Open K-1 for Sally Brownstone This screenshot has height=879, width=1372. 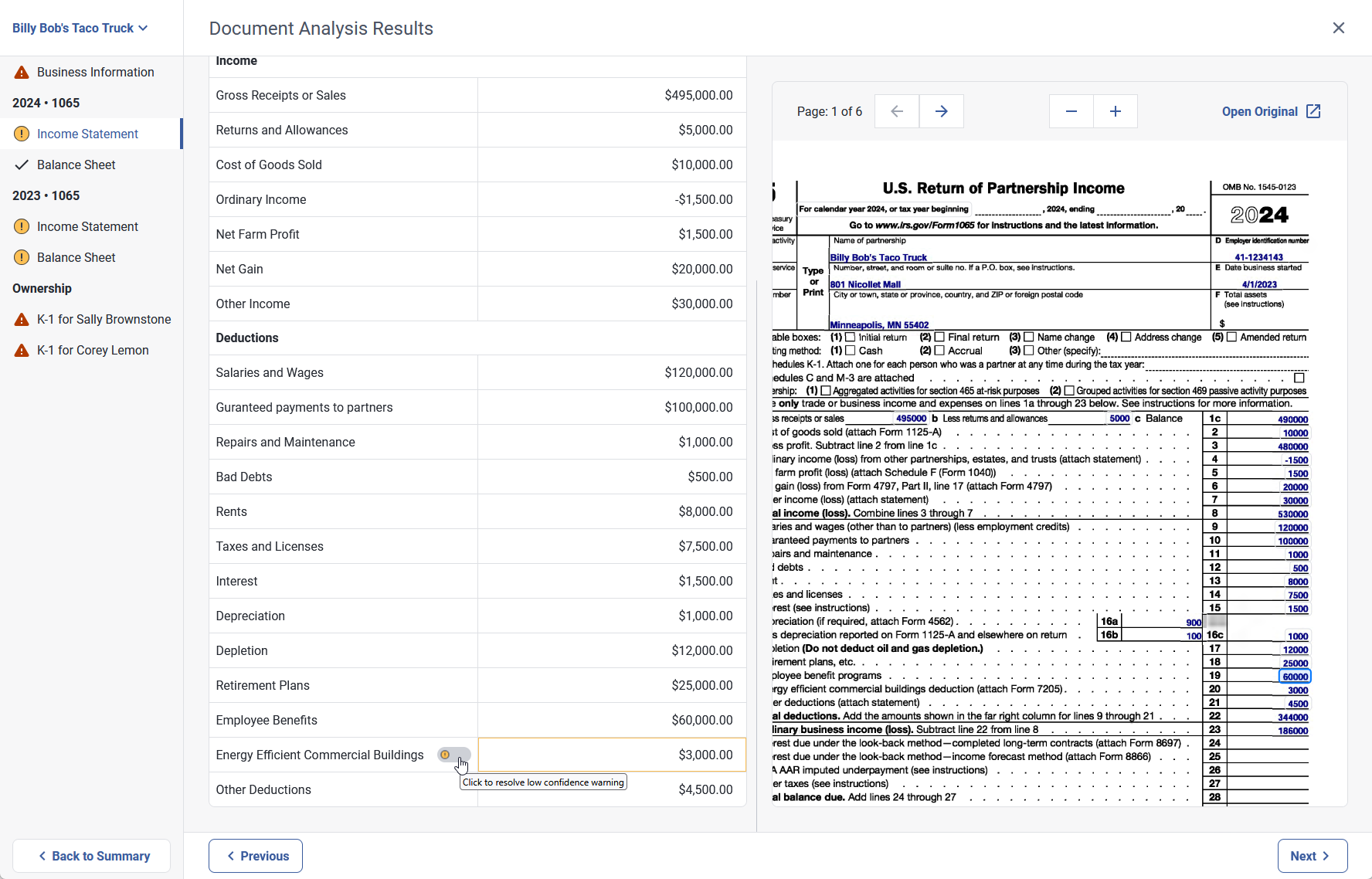point(91,319)
